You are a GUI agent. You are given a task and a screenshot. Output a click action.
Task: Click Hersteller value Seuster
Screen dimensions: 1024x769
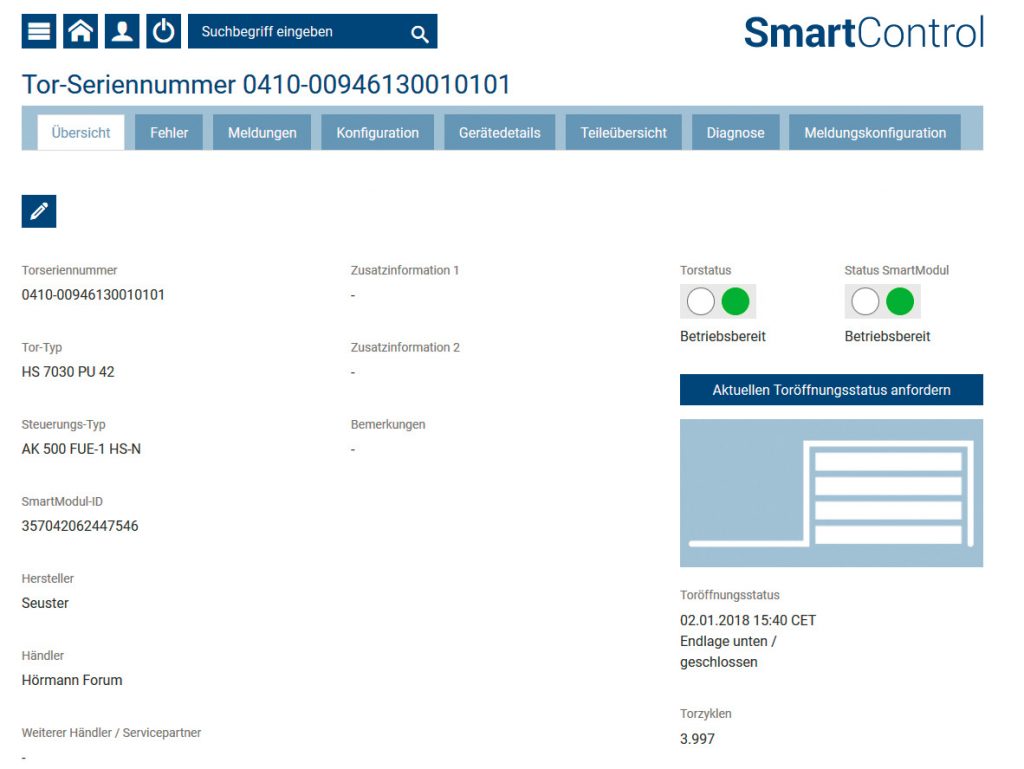click(x=45, y=603)
